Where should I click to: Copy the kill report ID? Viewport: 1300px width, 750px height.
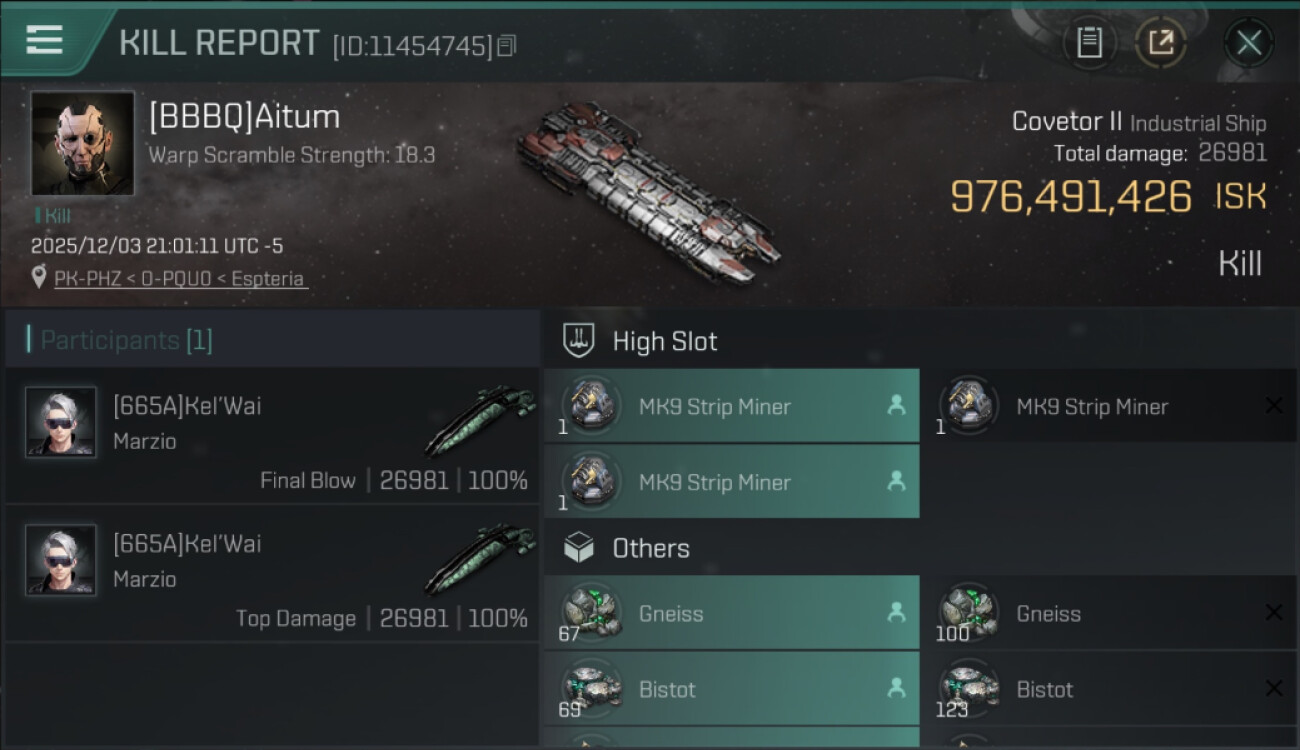coord(507,46)
